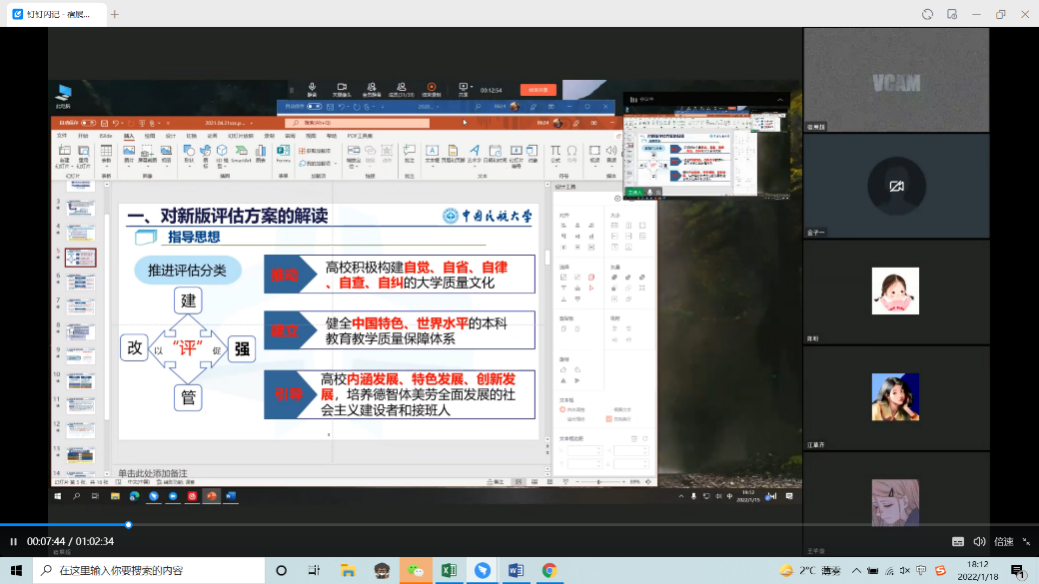Image resolution: width=1039 pixels, height=584 pixels.
Task: Pause the video playback
Action: click(x=14, y=541)
